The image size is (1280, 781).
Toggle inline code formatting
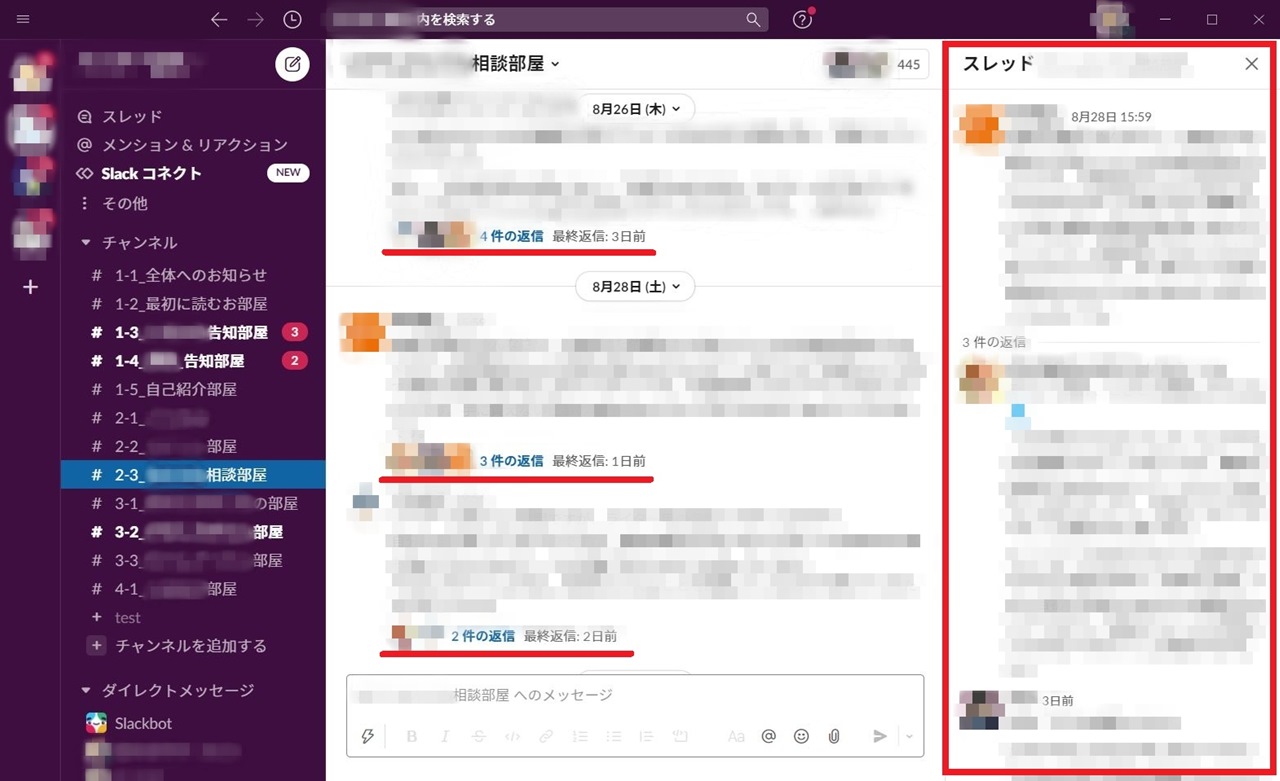click(x=512, y=736)
